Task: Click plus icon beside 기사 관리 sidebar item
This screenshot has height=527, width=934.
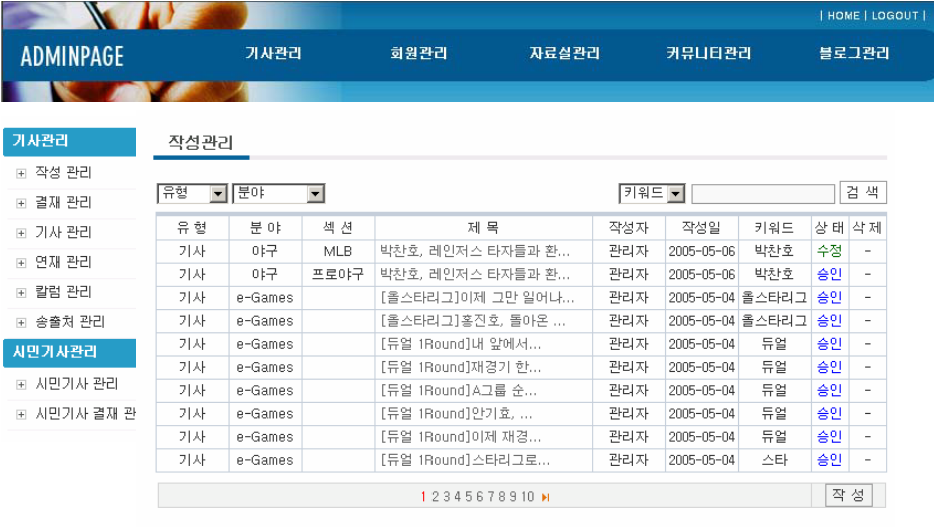Action: click(21, 233)
